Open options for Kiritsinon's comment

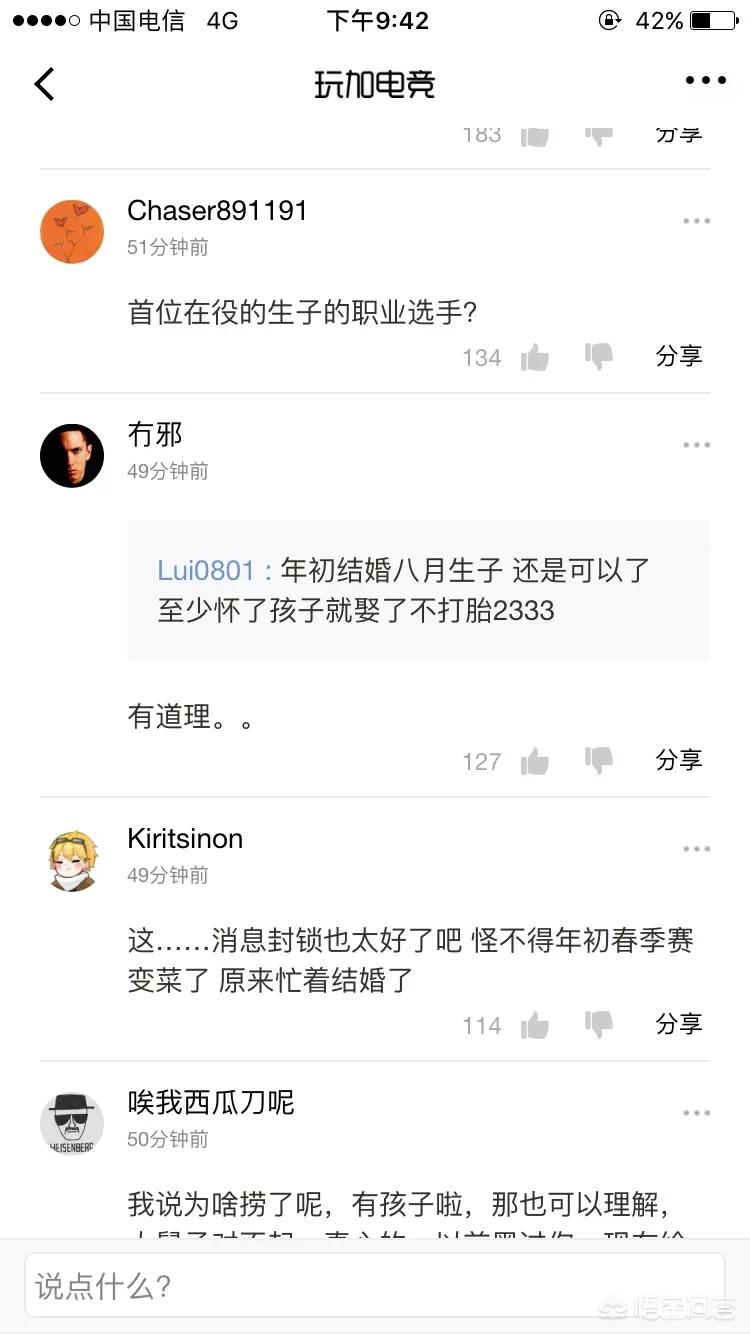696,849
